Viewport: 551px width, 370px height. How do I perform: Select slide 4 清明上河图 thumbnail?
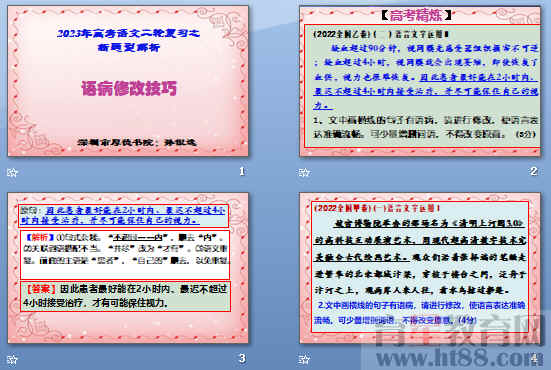coord(420,267)
